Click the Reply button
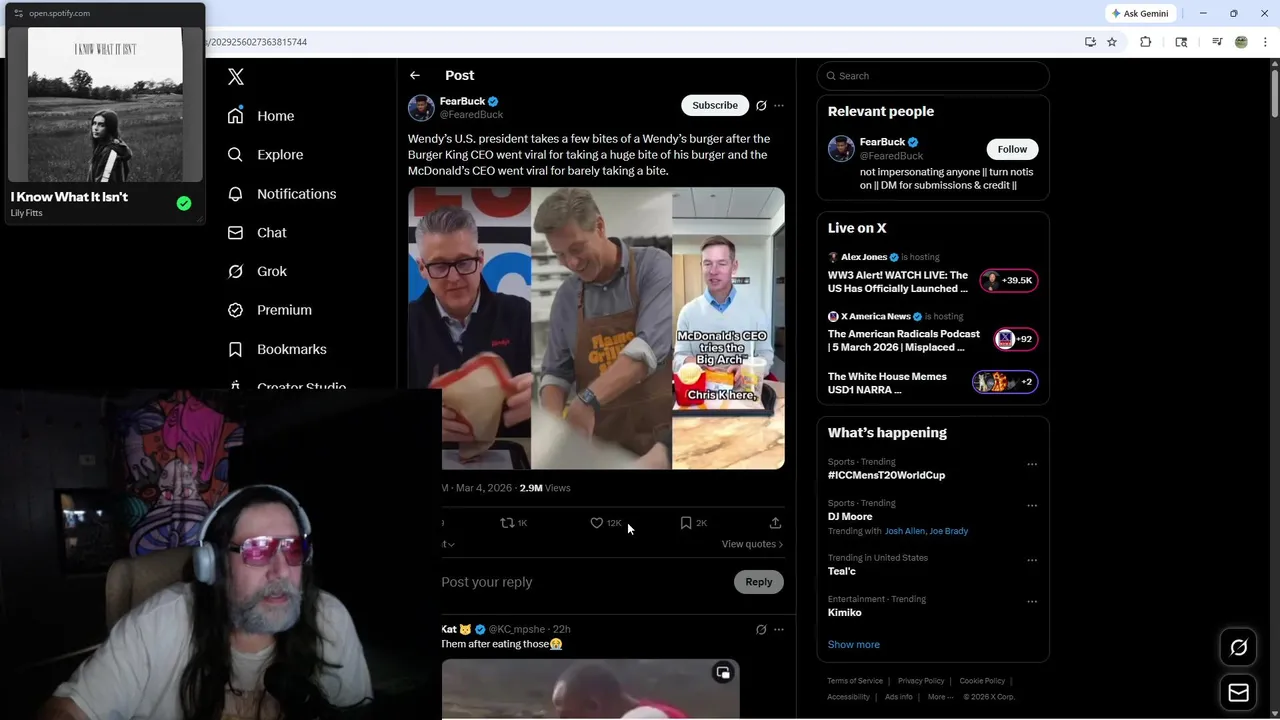Image resolution: width=1280 pixels, height=720 pixels. click(x=759, y=582)
